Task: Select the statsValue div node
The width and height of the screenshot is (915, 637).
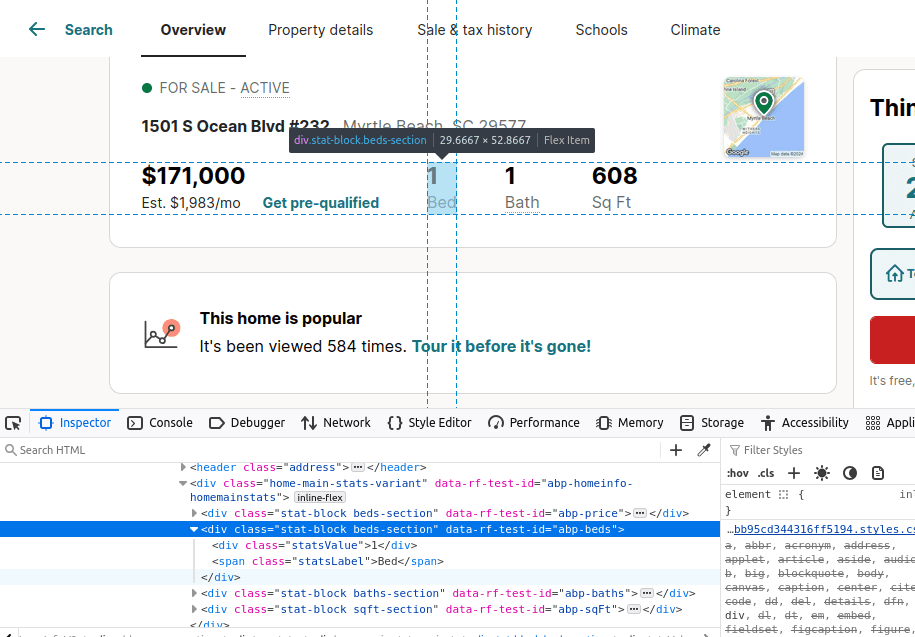Action: click(315, 545)
